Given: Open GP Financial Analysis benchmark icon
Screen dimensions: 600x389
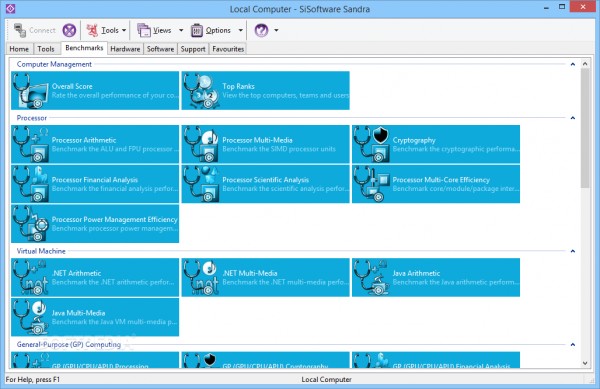Looking at the screenshot, I should tap(372, 360).
